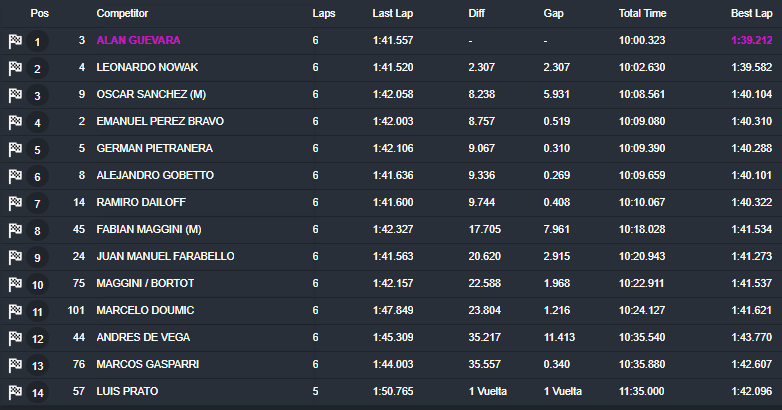The width and height of the screenshot is (782, 410).
Task: Click position badge number 4
Action: click(x=38, y=123)
